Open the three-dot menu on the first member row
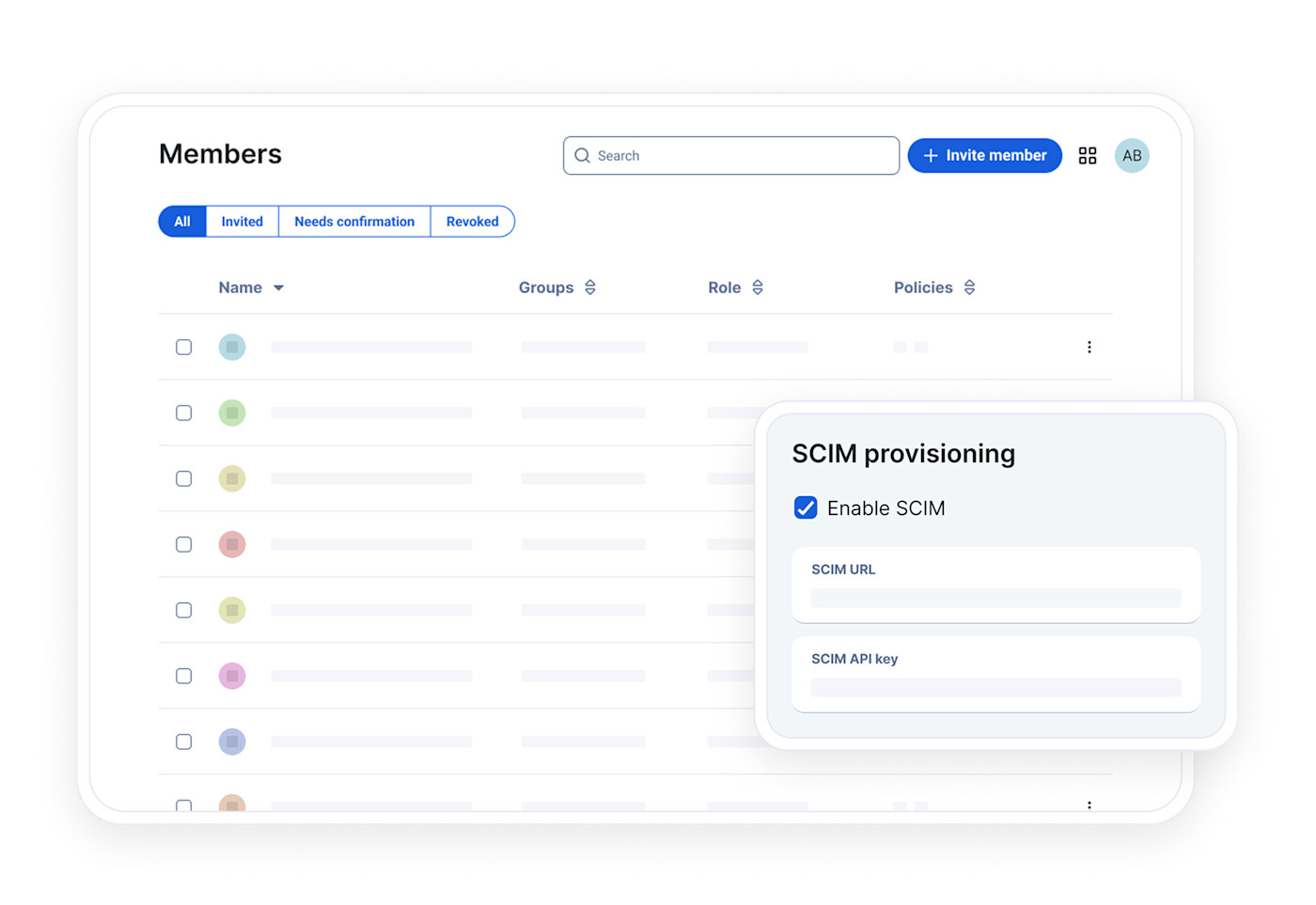The width and height of the screenshot is (1316, 905). (x=1089, y=347)
